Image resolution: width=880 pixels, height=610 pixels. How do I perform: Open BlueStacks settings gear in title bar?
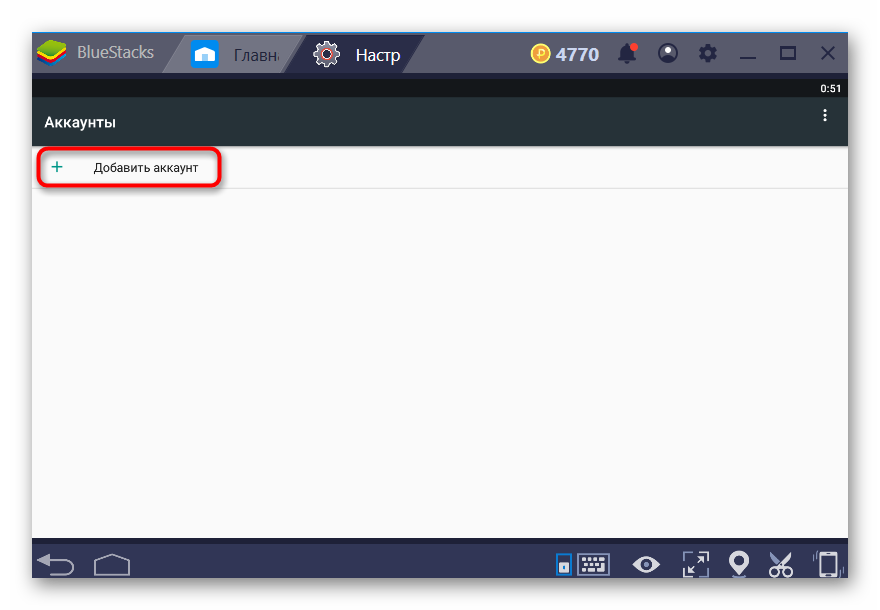click(x=708, y=53)
